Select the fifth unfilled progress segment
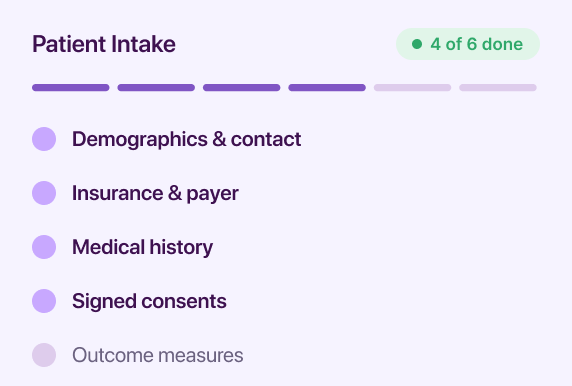The width and height of the screenshot is (572, 386). click(x=412, y=88)
